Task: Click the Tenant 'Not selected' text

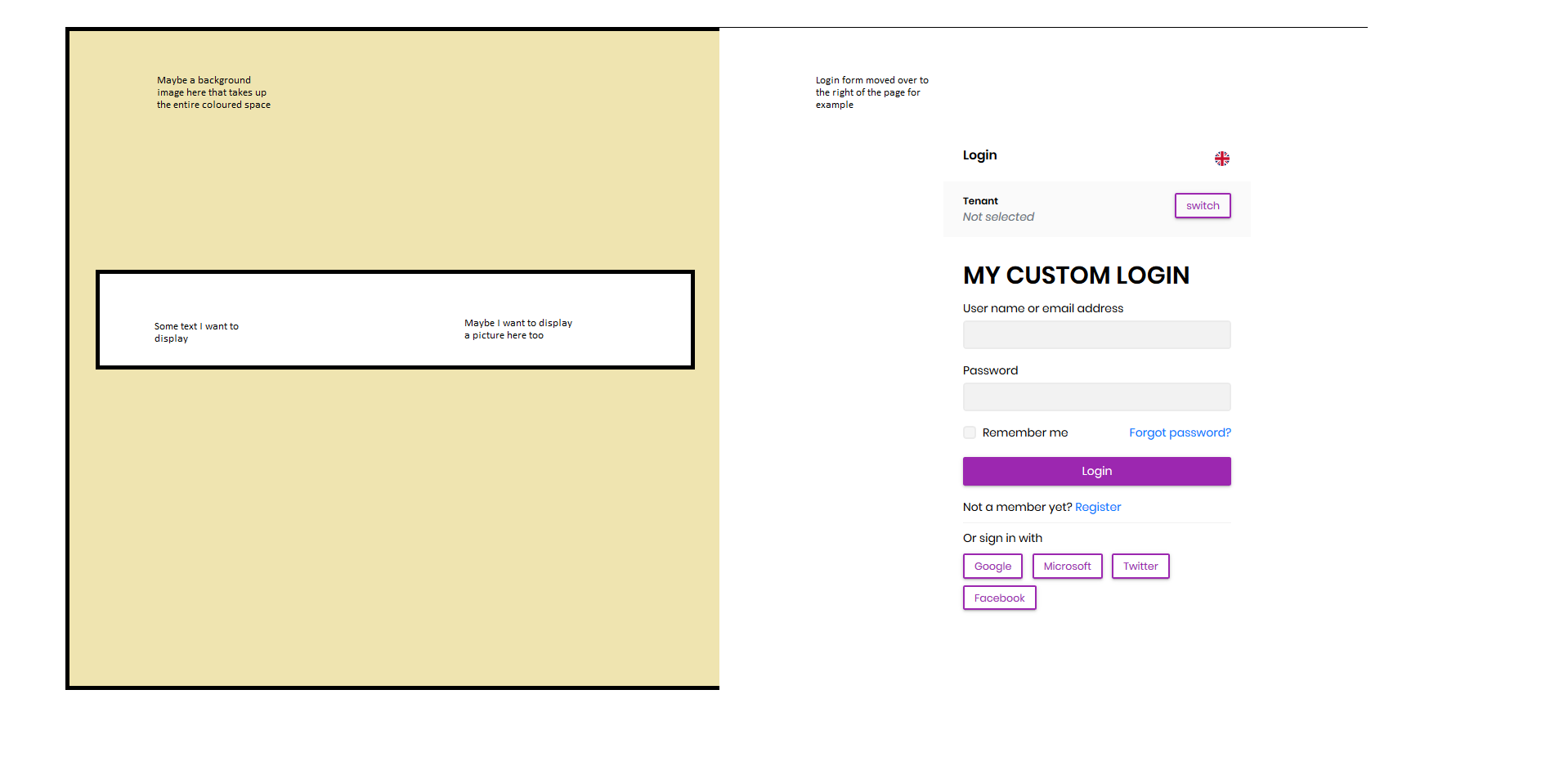Action: tap(998, 217)
